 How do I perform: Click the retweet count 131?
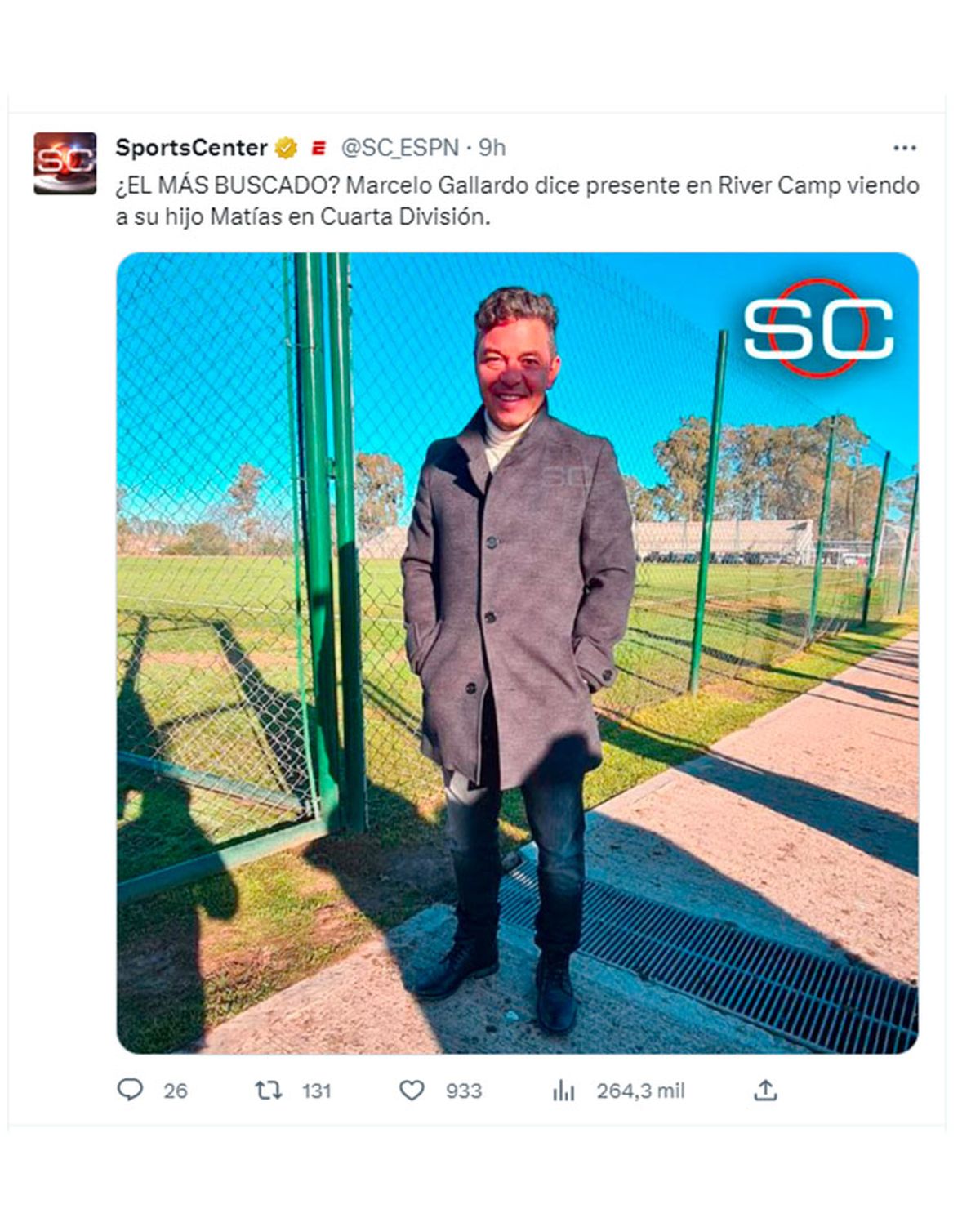tap(316, 1091)
